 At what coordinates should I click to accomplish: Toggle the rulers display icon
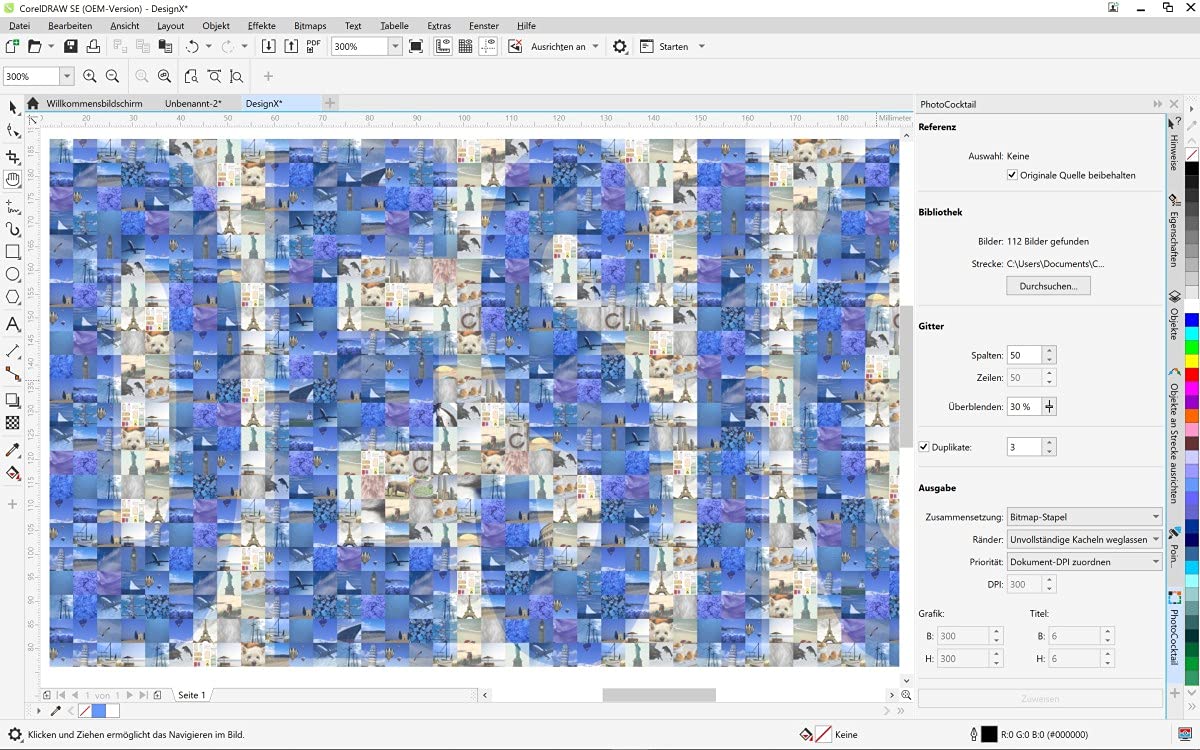442,46
